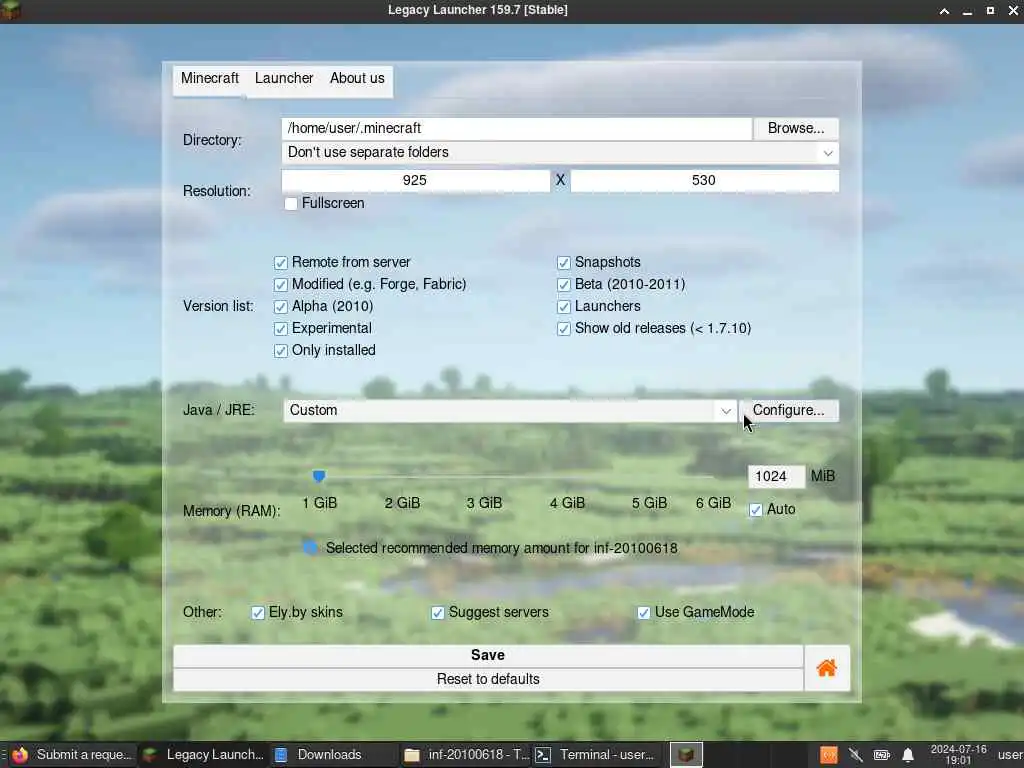
Task: Toggle the Fullscreen checkbox
Action: click(x=291, y=204)
